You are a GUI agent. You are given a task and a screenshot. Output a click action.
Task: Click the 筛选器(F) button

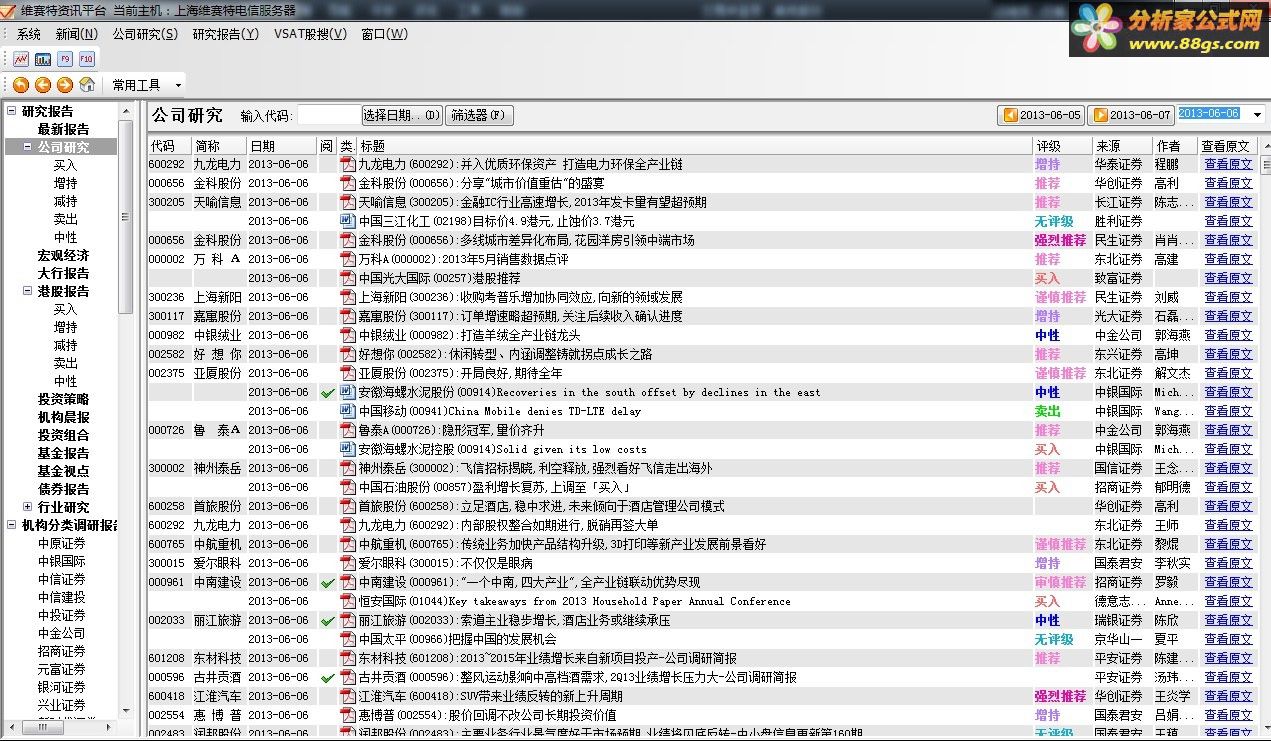tap(480, 115)
